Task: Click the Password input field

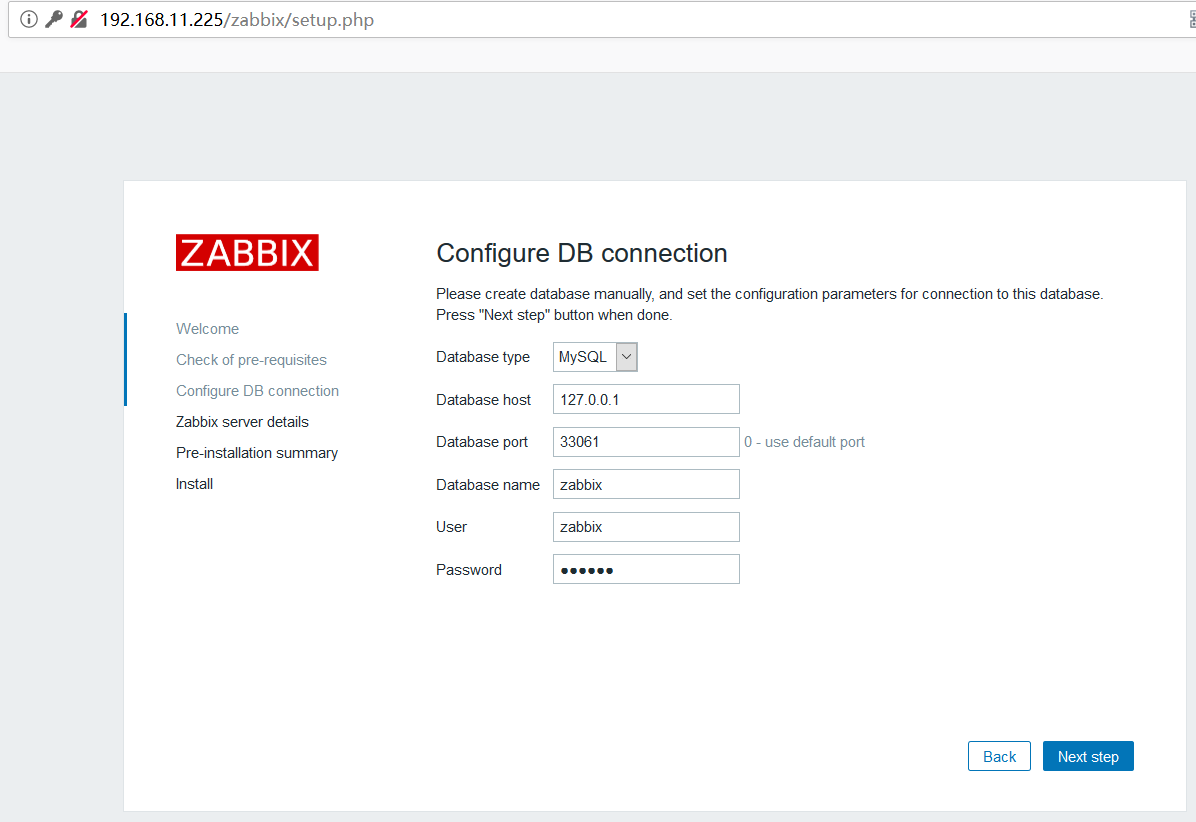Action: pos(646,570)
